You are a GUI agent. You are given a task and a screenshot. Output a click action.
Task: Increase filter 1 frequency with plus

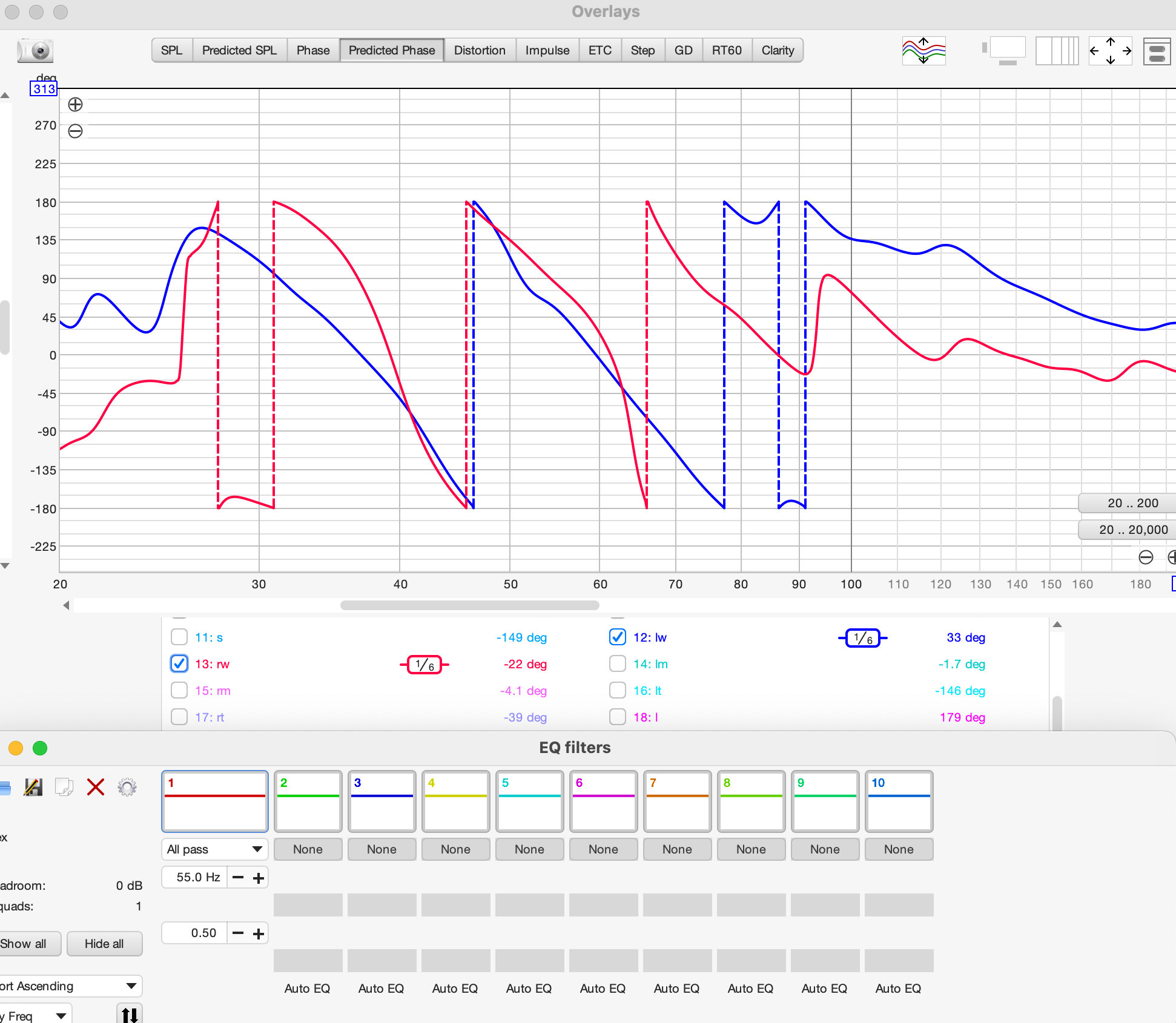coord(259,878)
